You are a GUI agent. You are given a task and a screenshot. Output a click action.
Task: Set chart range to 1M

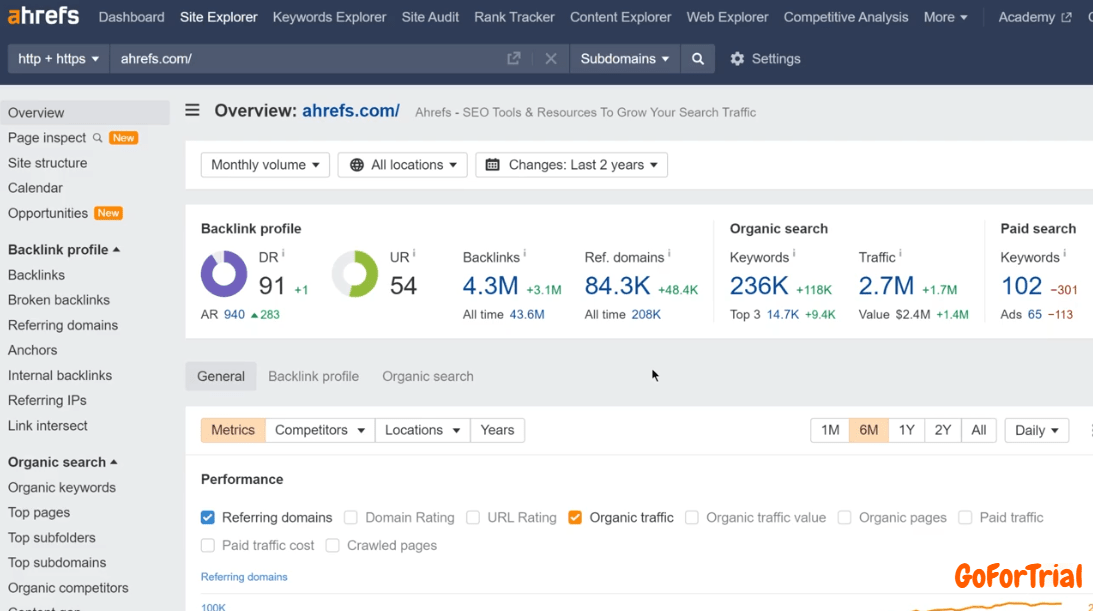click(830, 430)
